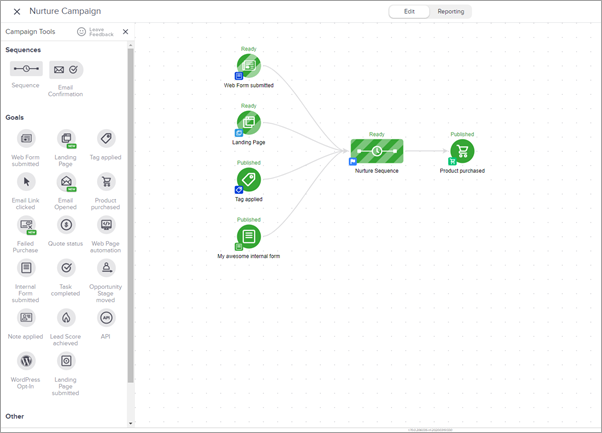Choose the Lead Score achieved goal icon
This screenshot has width=602, height=433.
pyautogui.click(x=66, y=317)
